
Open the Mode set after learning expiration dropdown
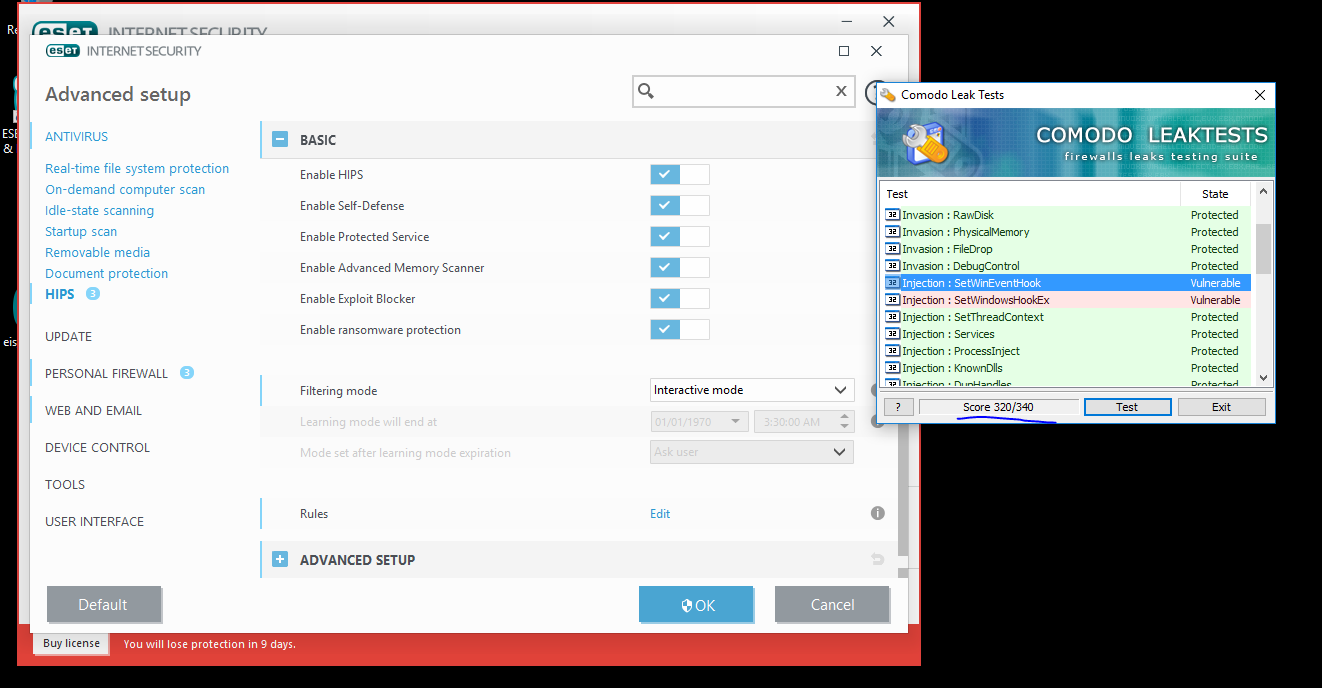point(752,452)
